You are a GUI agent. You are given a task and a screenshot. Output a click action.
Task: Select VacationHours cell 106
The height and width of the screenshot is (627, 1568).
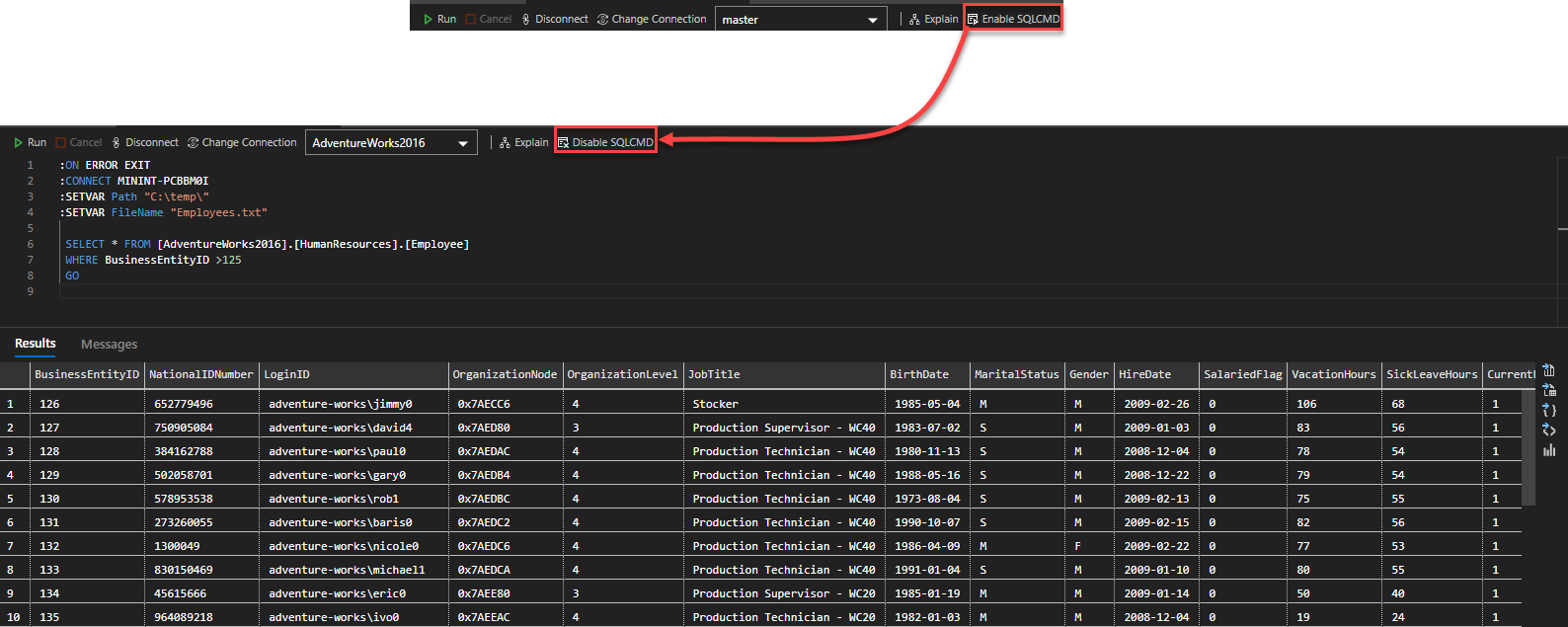coord(1334,404)
